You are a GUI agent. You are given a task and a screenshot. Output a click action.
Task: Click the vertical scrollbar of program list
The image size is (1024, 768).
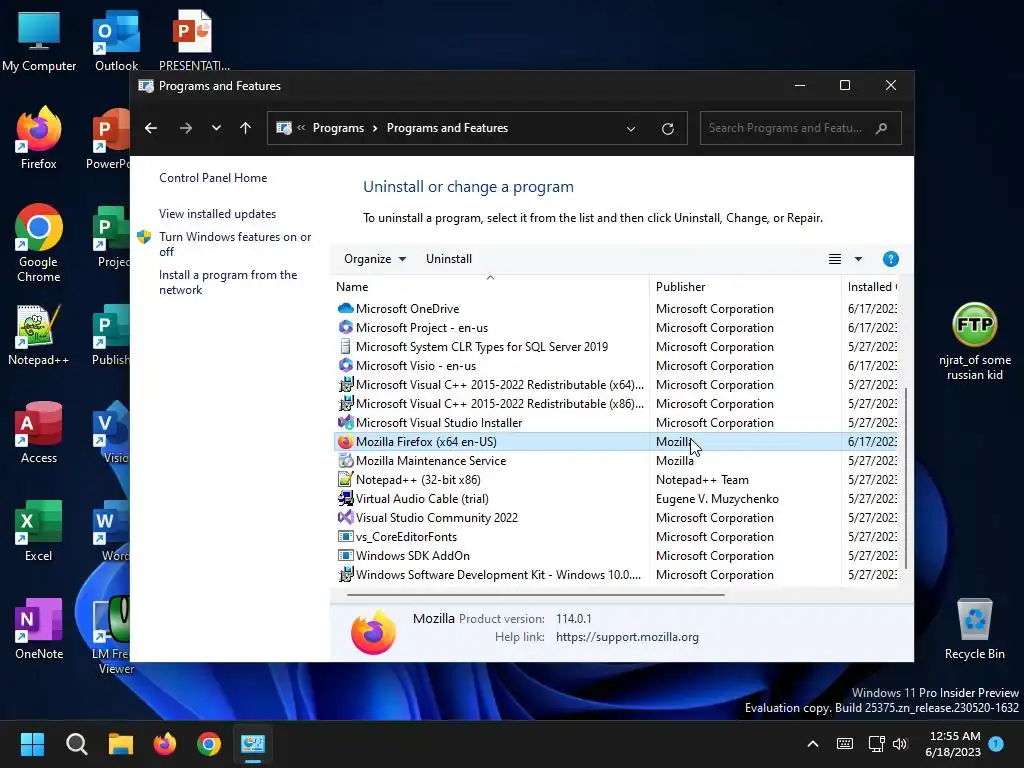(906, 478)
